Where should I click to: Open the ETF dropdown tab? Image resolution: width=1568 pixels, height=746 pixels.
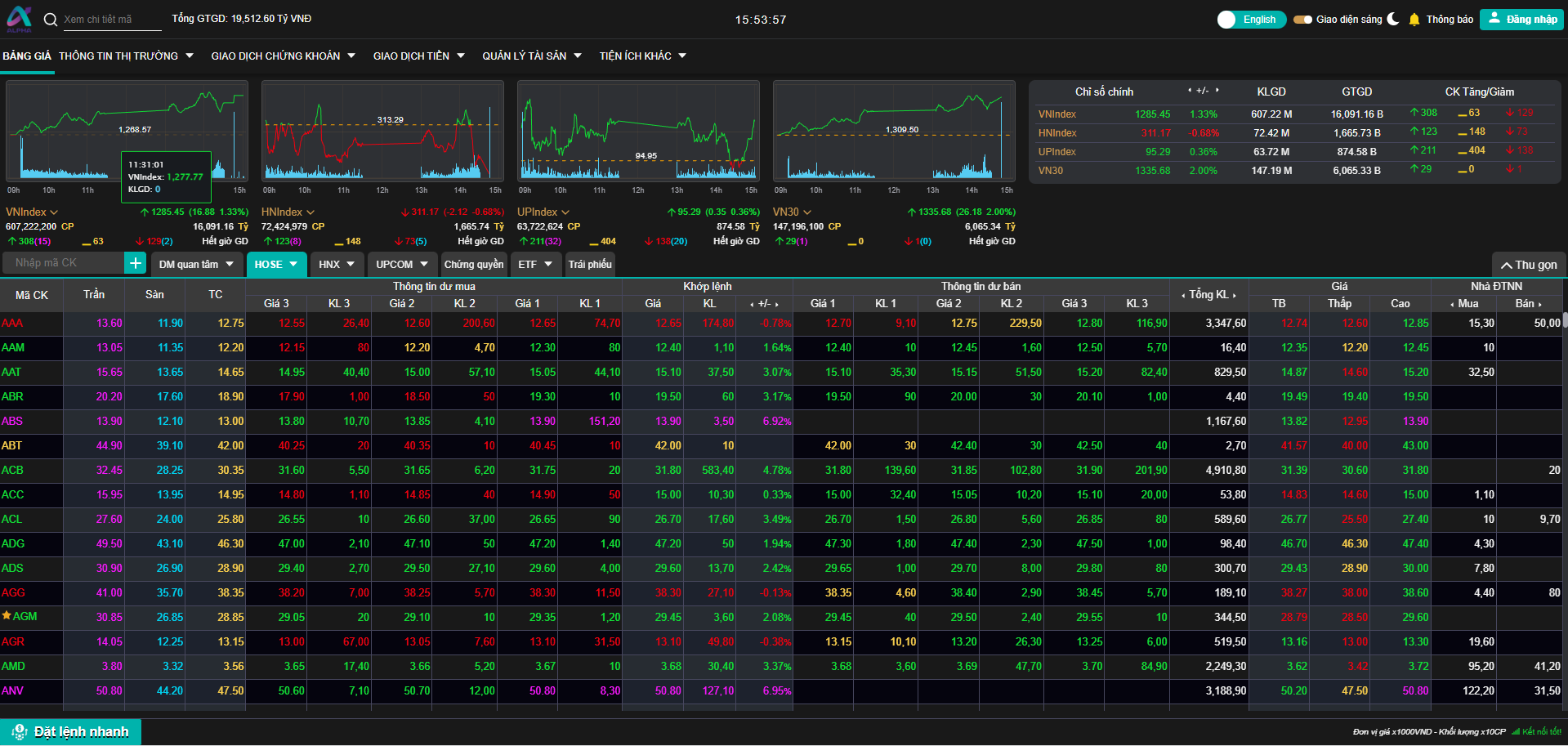coord(535,265)
